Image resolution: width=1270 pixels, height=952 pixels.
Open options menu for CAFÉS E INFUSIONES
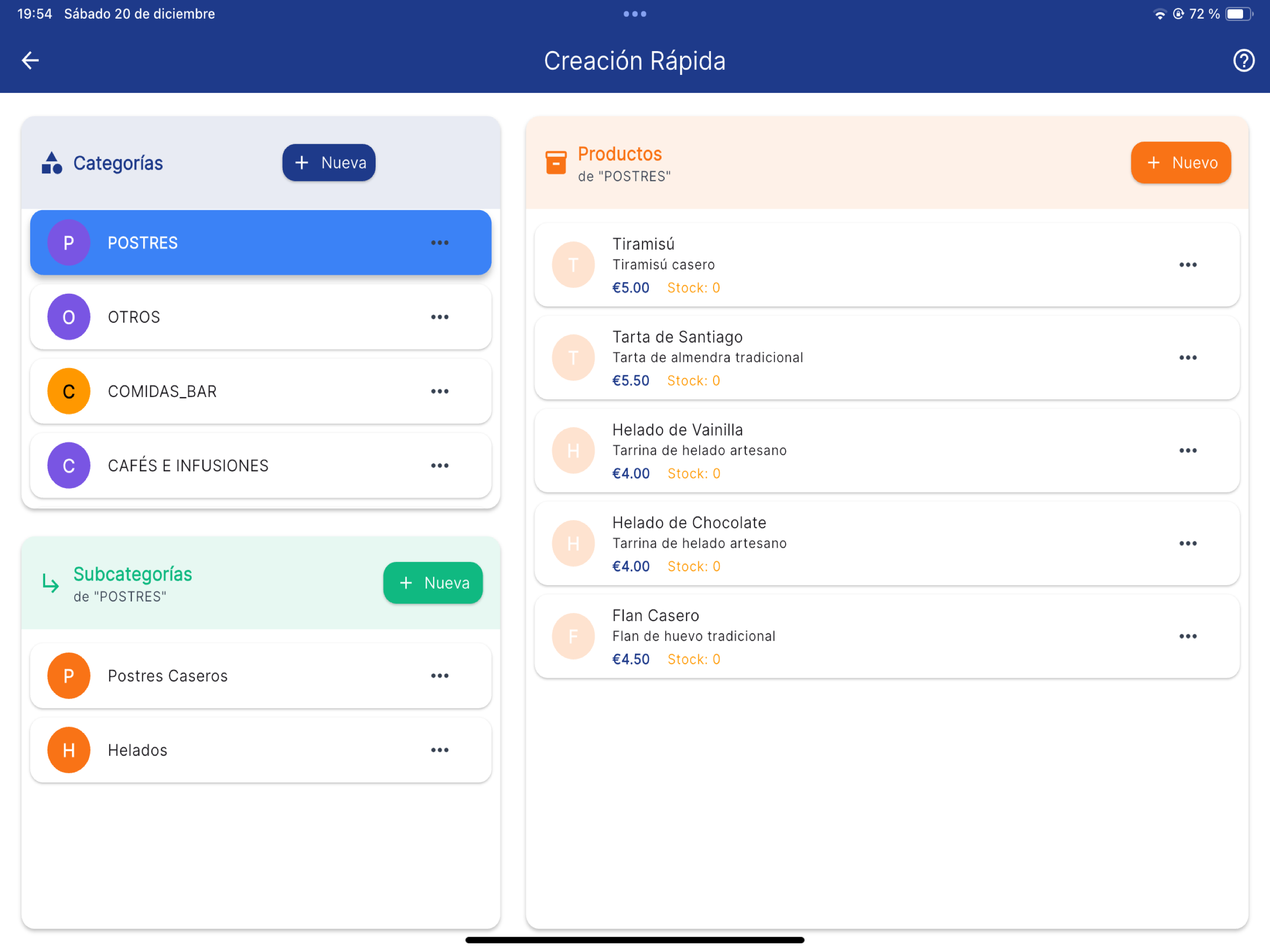(440, 466)
